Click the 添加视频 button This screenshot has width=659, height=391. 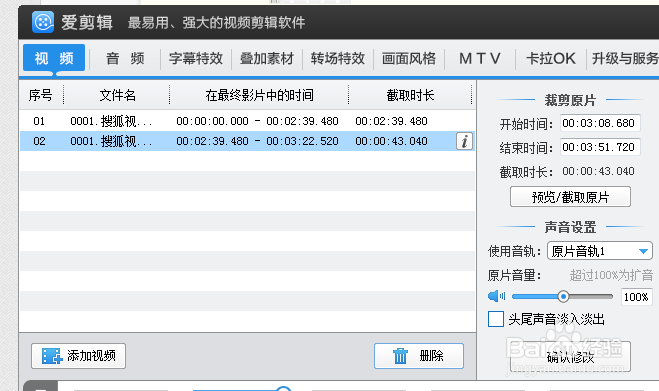78,356
